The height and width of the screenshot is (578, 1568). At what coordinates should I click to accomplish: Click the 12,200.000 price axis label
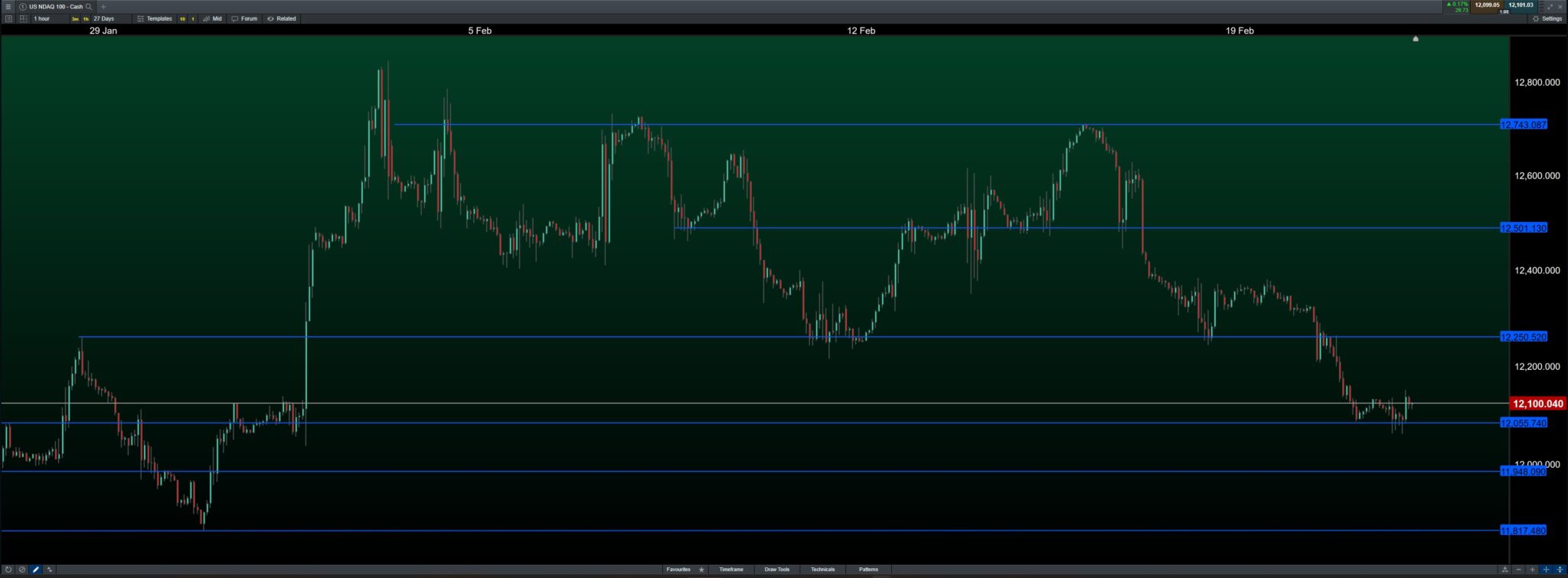[1537, 367]
